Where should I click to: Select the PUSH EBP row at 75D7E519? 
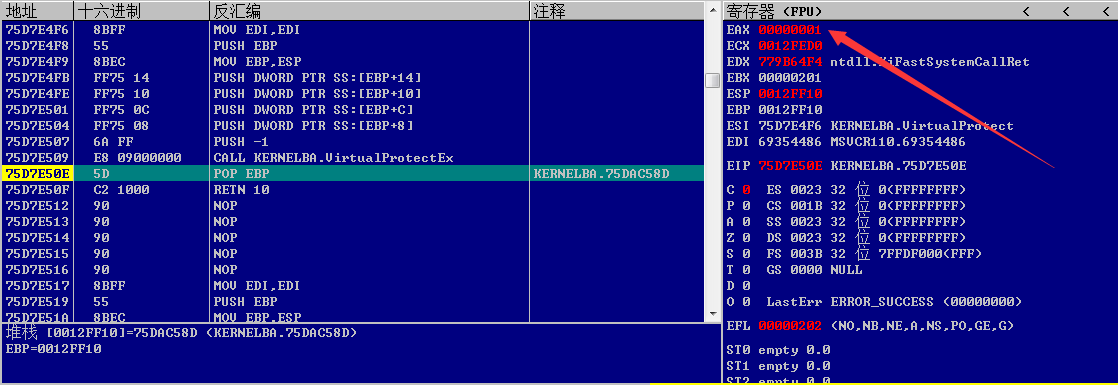click(x=352, y=302)
